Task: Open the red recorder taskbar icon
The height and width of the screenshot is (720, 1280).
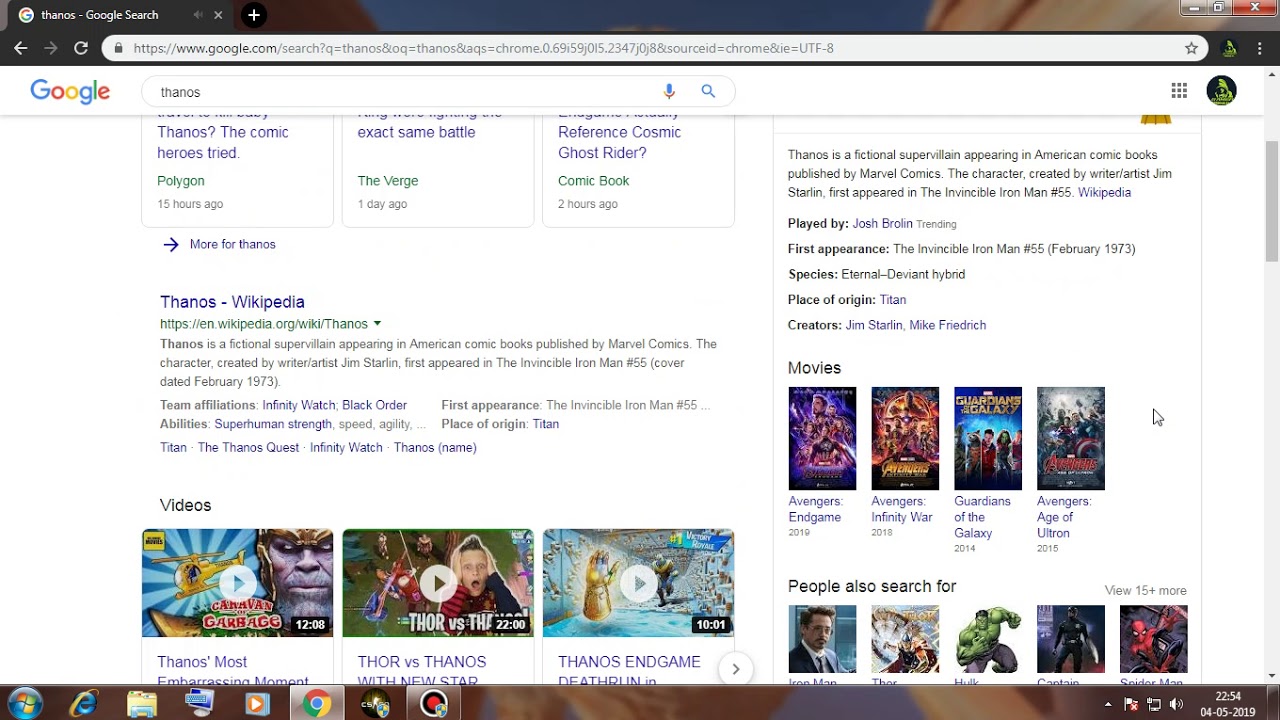Action: [x=434, y=704]
